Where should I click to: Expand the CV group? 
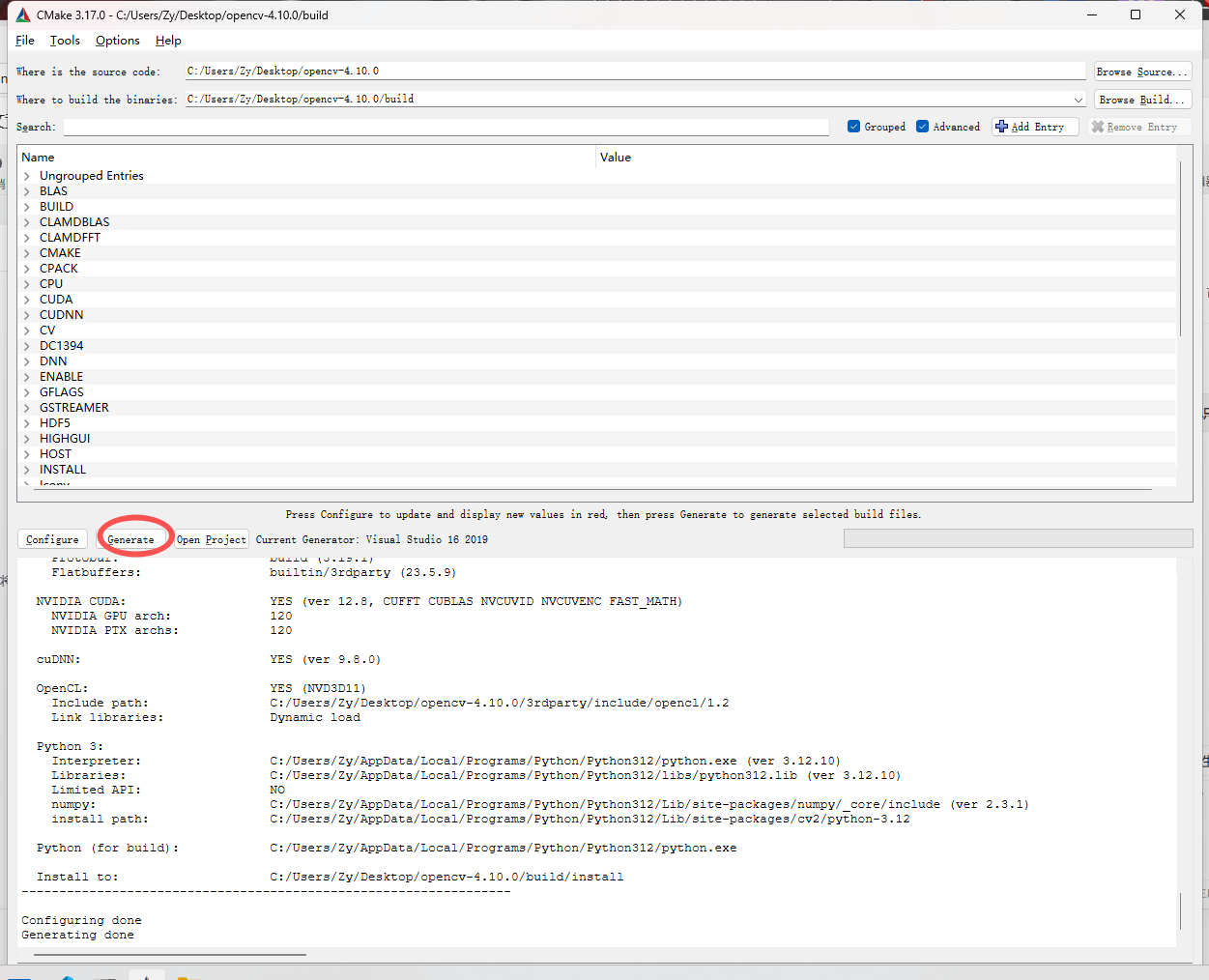tap(27, 331)
